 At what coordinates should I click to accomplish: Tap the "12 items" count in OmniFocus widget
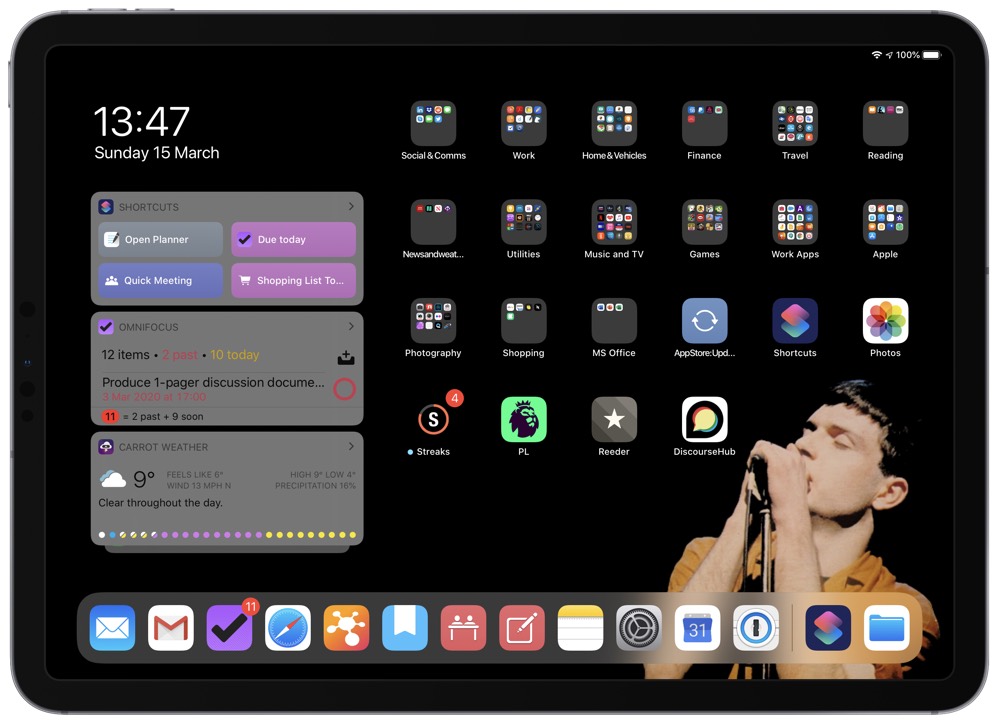point(126,355)
